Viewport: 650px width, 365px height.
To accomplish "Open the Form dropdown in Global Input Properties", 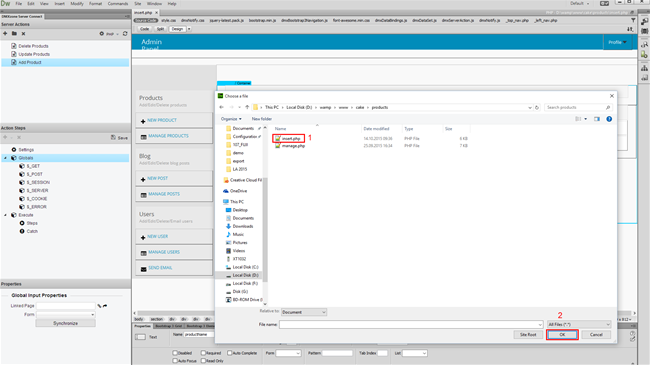I will pos(65,315).
